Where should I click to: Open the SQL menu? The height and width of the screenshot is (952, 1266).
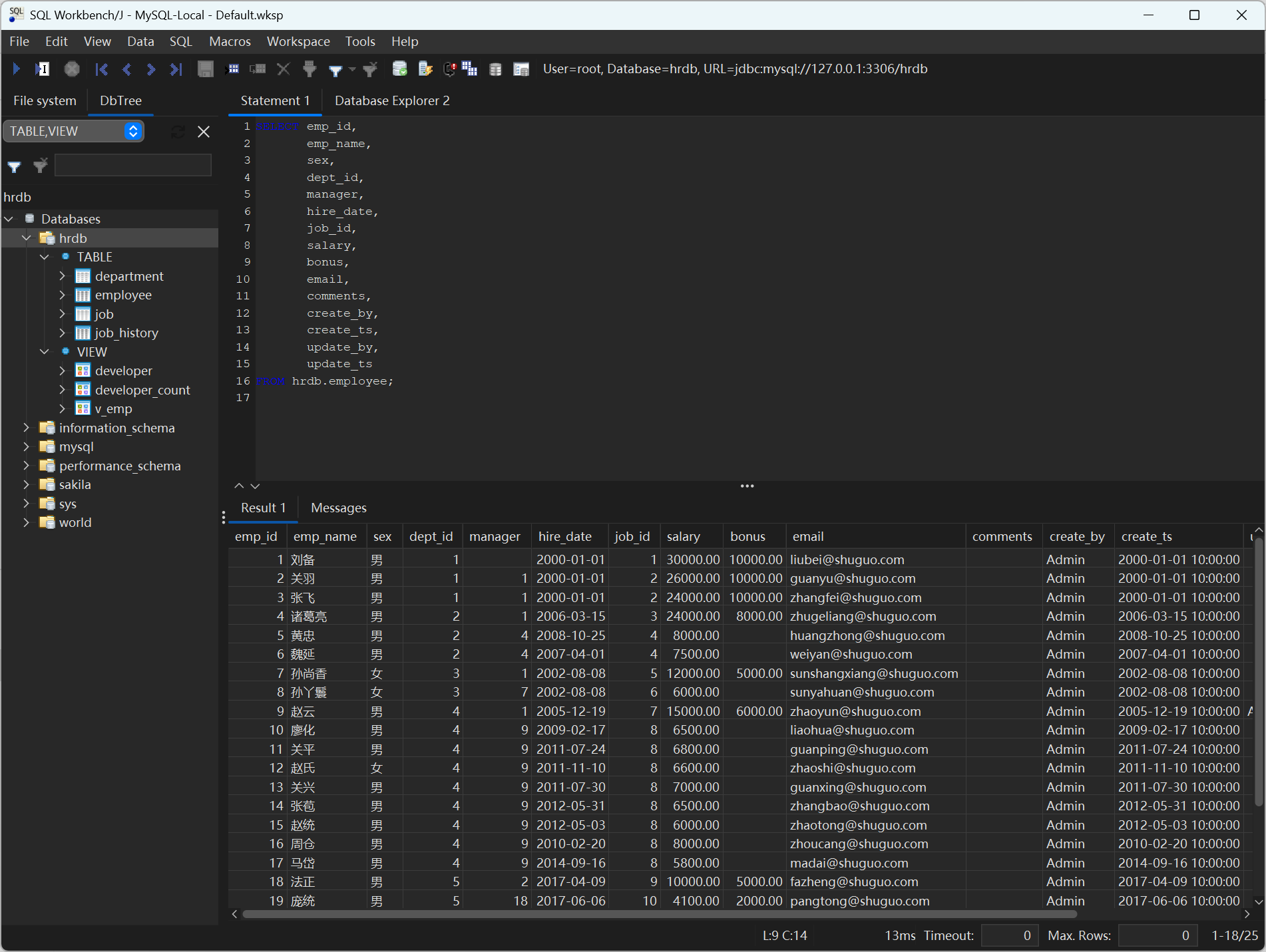[180, 41]
